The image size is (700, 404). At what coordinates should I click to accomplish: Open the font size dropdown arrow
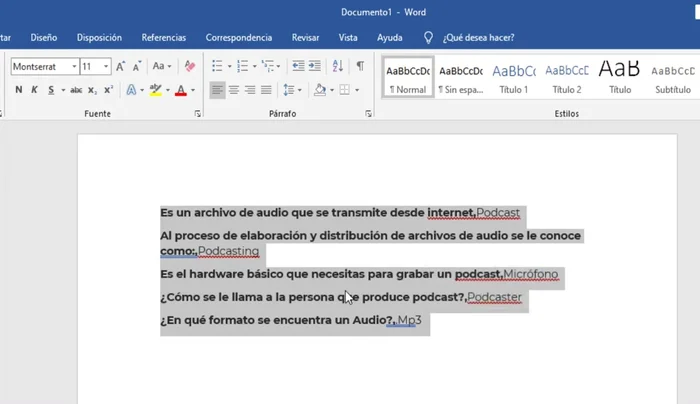(106, 67)
